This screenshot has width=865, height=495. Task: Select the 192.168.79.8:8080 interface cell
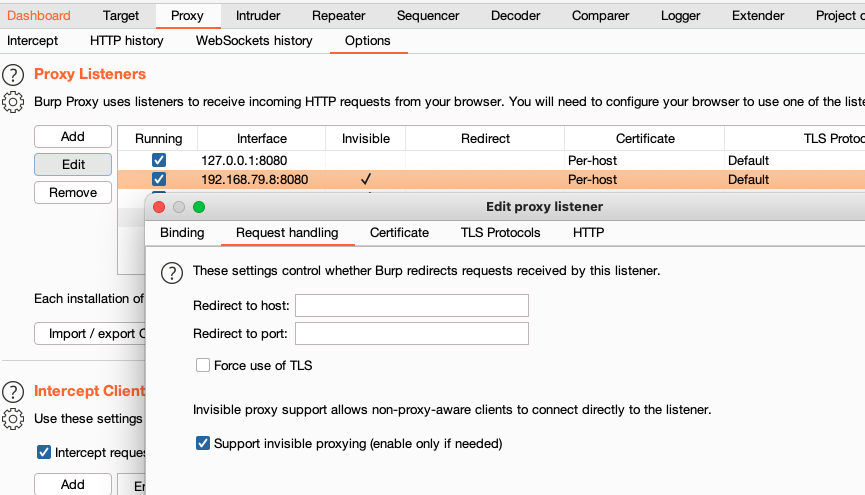(261, 179)
